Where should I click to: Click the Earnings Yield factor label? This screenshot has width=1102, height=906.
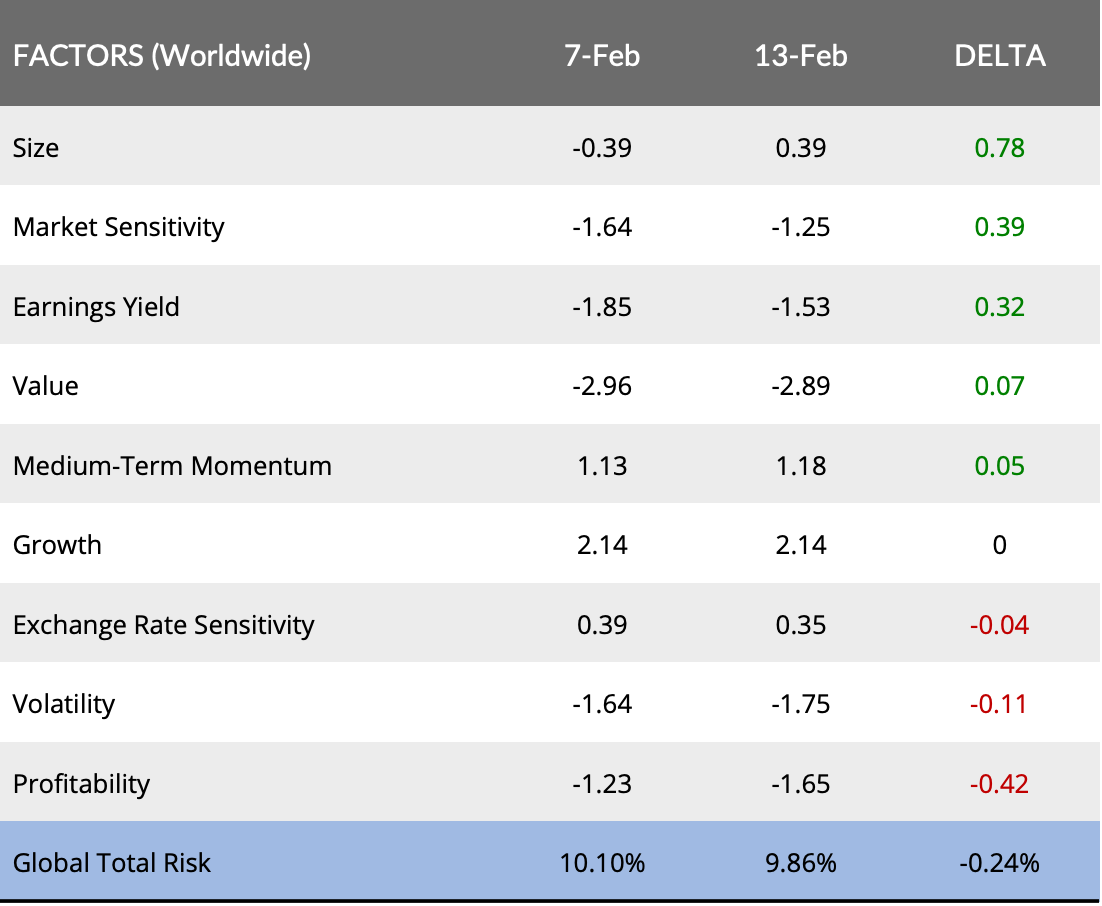point(96,306)
